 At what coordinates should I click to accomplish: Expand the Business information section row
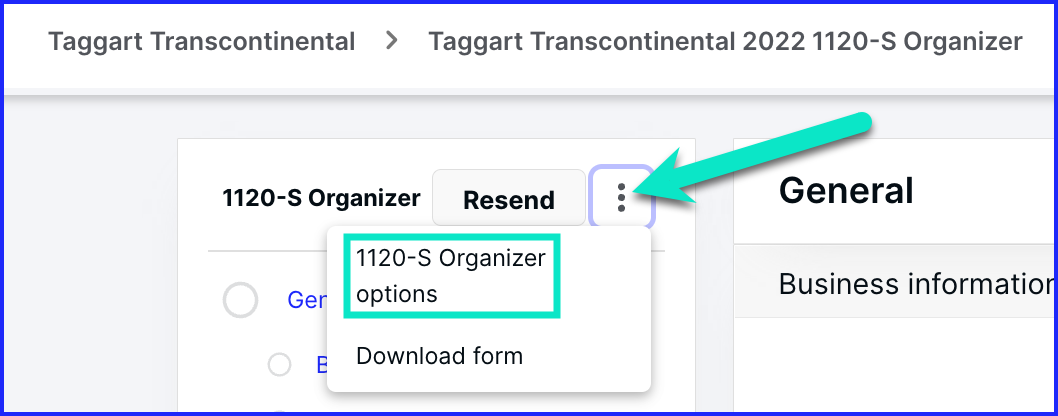[895, 281]
